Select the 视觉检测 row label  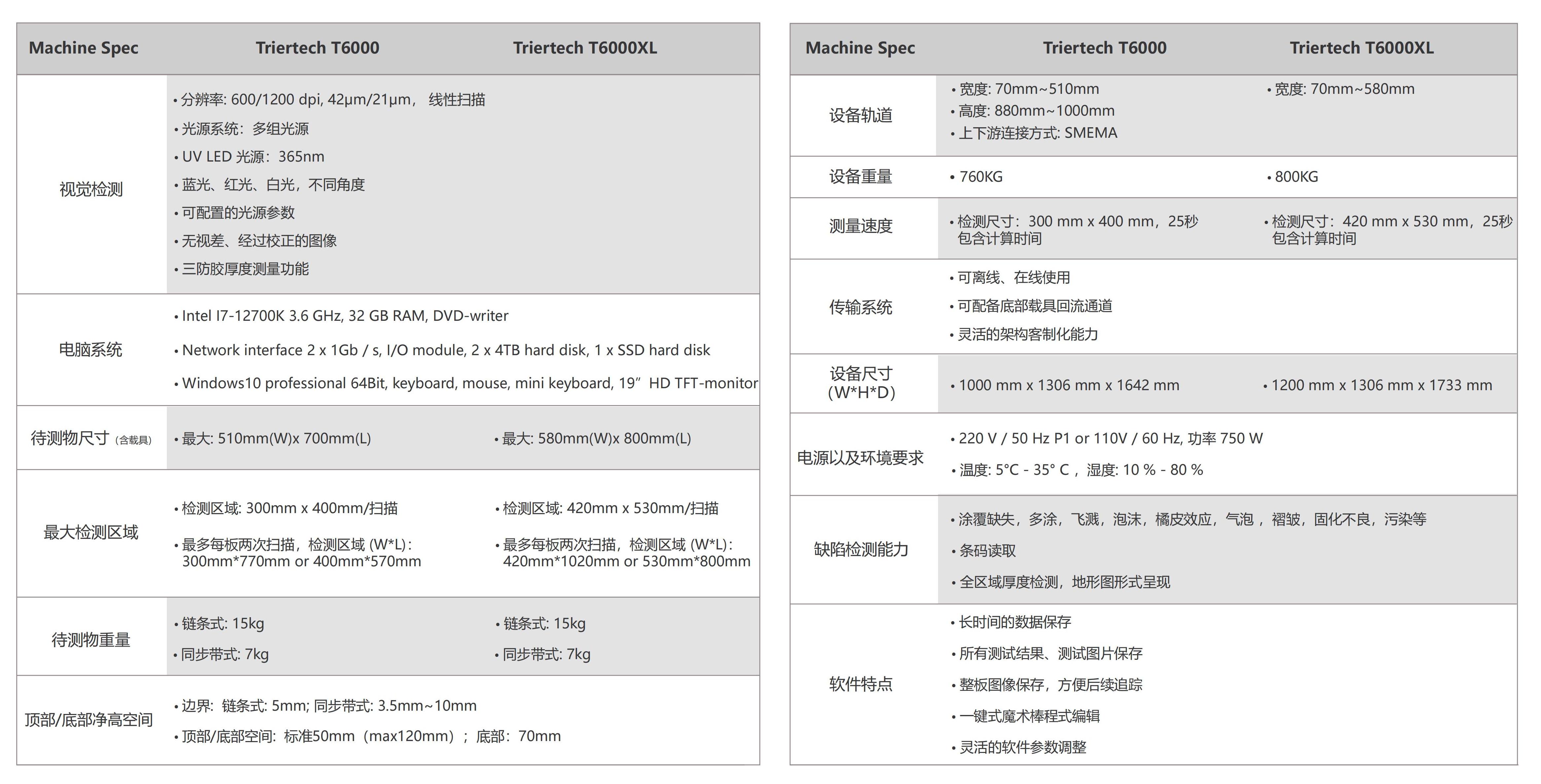(x=91, y=190)
